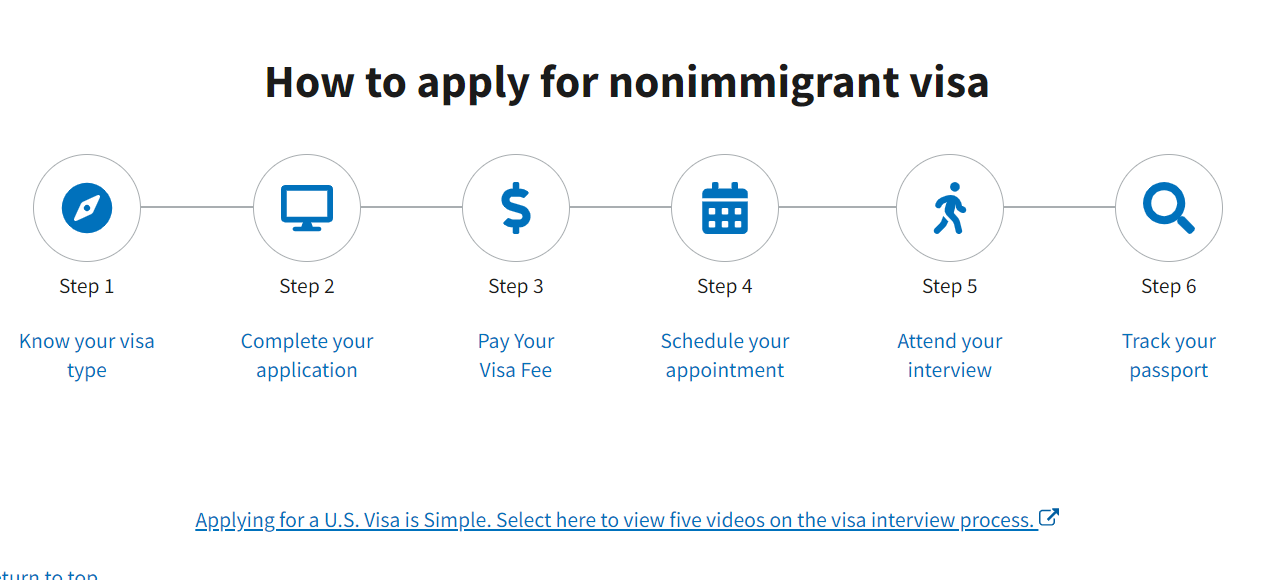Image resolution: width=1282 pixels, height=580 pixels.
Task: Click Track your passport under Step 6
Action: [1168, 355]
